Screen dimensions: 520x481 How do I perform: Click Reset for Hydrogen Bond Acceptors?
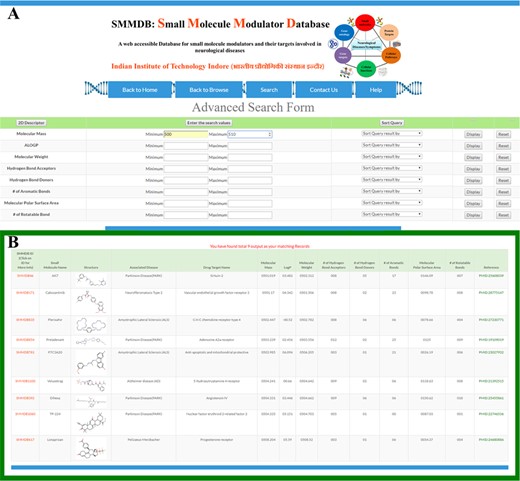click(503, 169)
